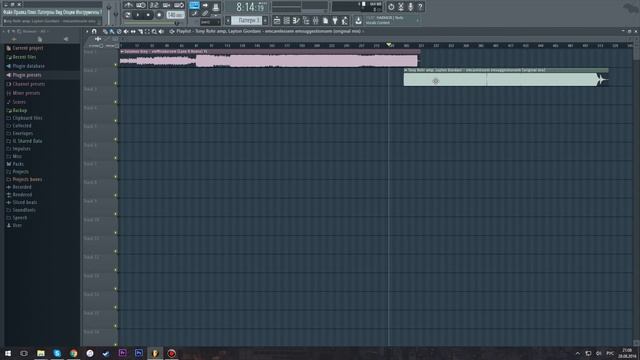Toggle the metronome icon in recording panel

[129, 5]
